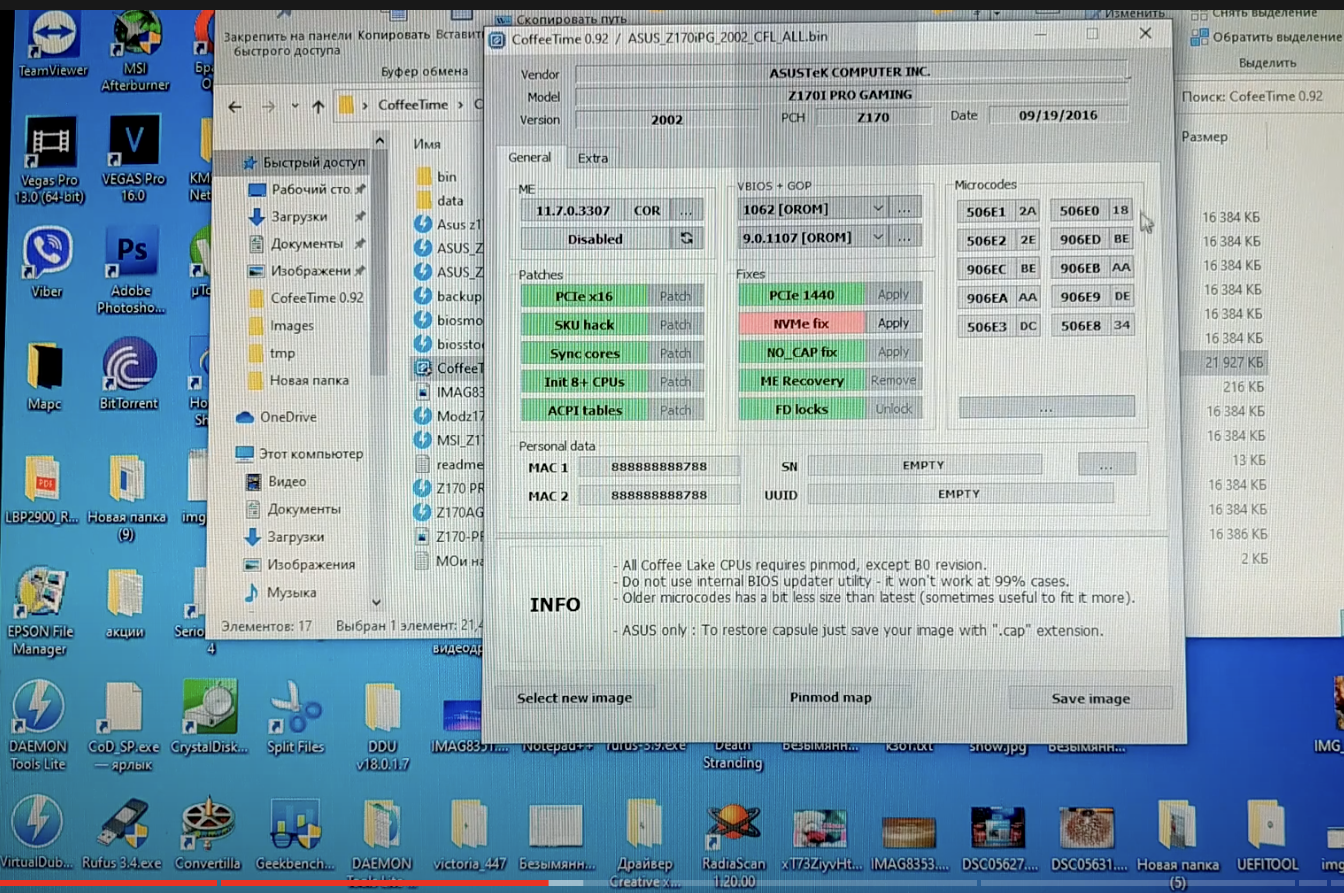Click the UUID field showing EMPTY
The image size is (1344, 893).
pos(960,494)
